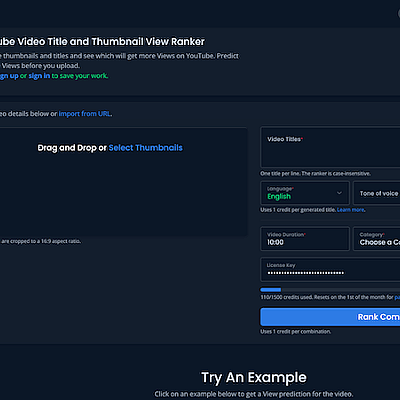Click the 'Video Title and Thumbnail View Ranker' heading

[x=102, y=42]
